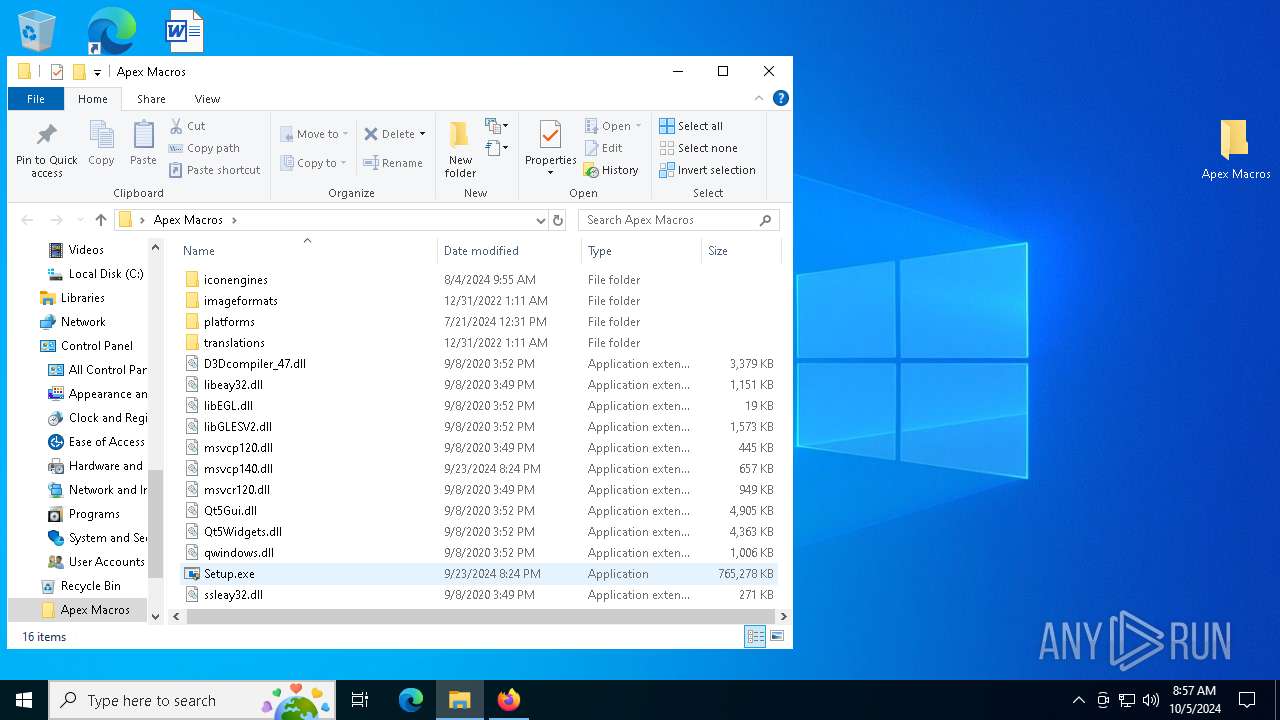1280x720 pixels.
Task: Open the File menu
Action: pyautogui.click(x=36, y=99)
